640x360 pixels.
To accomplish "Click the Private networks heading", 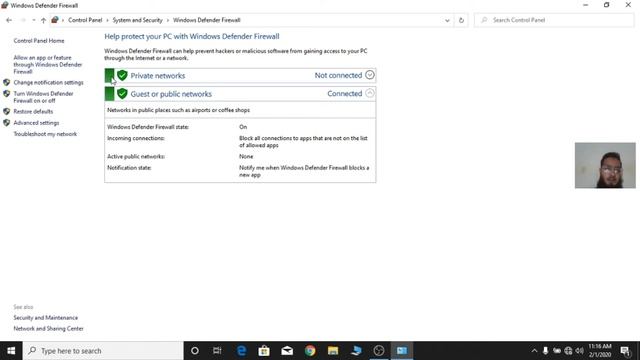I will tap(158, 76).
